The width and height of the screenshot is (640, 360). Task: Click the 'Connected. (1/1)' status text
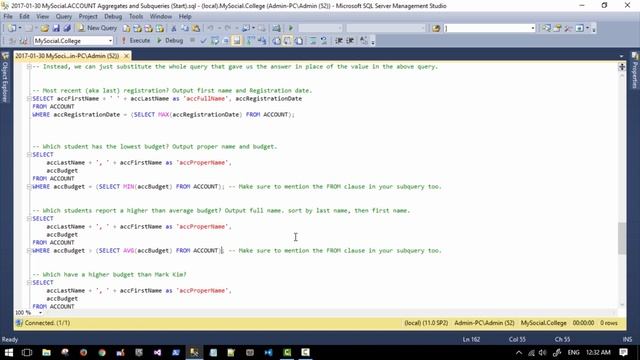pyautogui.click(x=47, y=323)
